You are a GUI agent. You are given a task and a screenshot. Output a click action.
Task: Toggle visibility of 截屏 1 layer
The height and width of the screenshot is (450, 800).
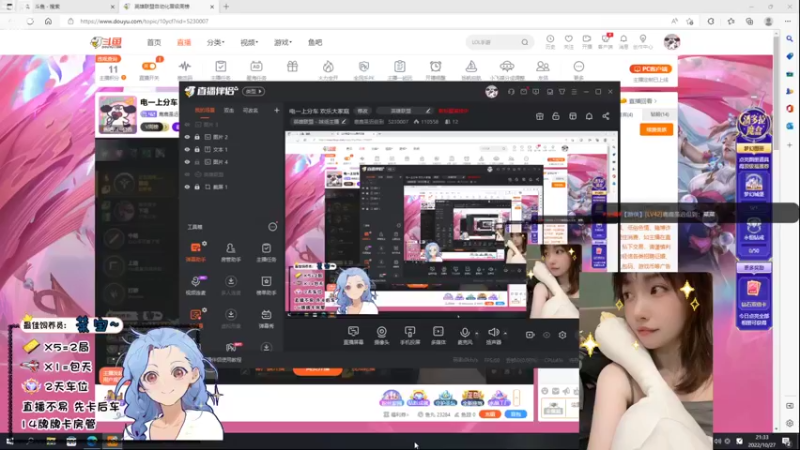coord(187,187)
